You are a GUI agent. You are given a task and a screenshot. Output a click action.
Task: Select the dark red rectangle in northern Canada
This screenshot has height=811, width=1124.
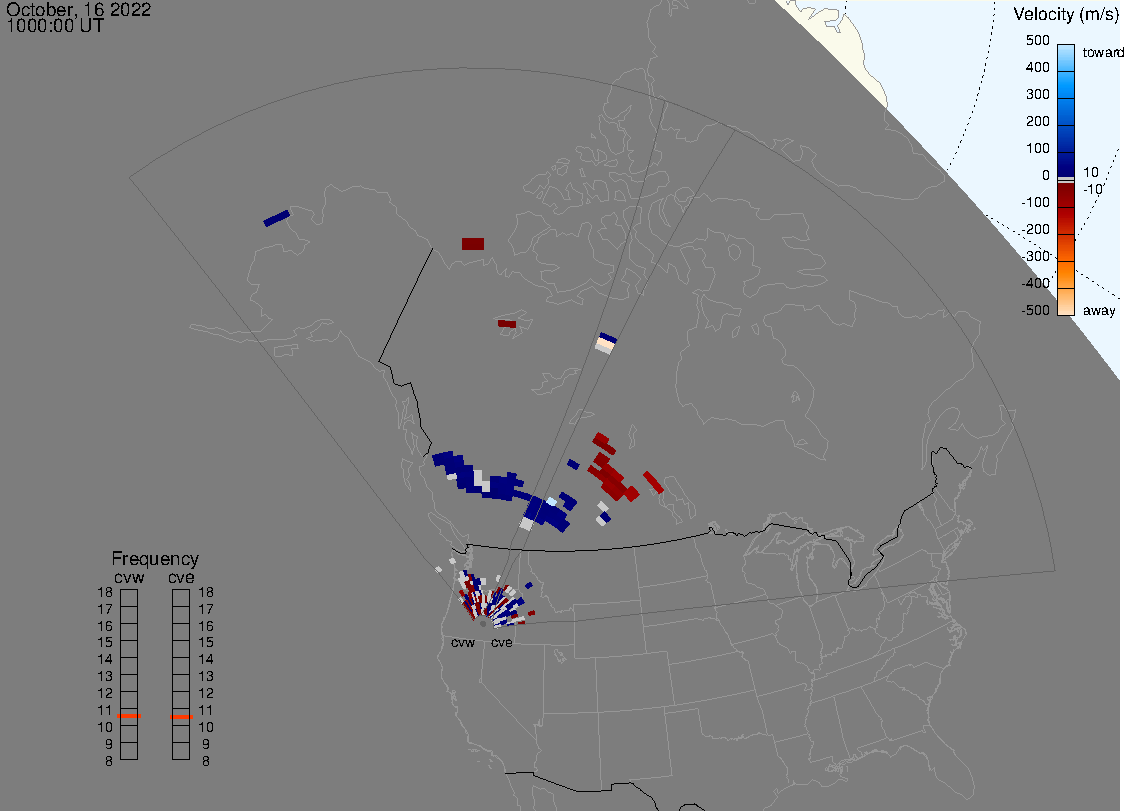[x=473, y=244]
